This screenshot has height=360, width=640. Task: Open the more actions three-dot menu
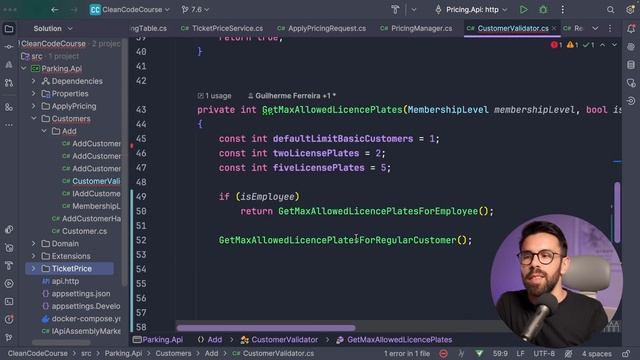point(562,9)
